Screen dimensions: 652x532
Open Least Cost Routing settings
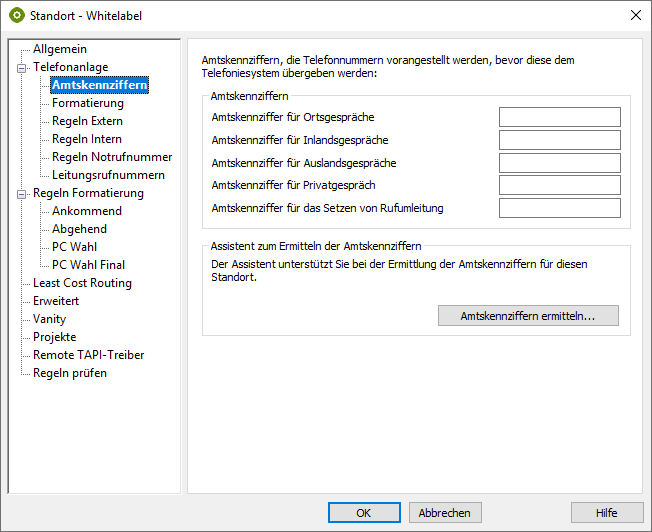click(82, 283)
